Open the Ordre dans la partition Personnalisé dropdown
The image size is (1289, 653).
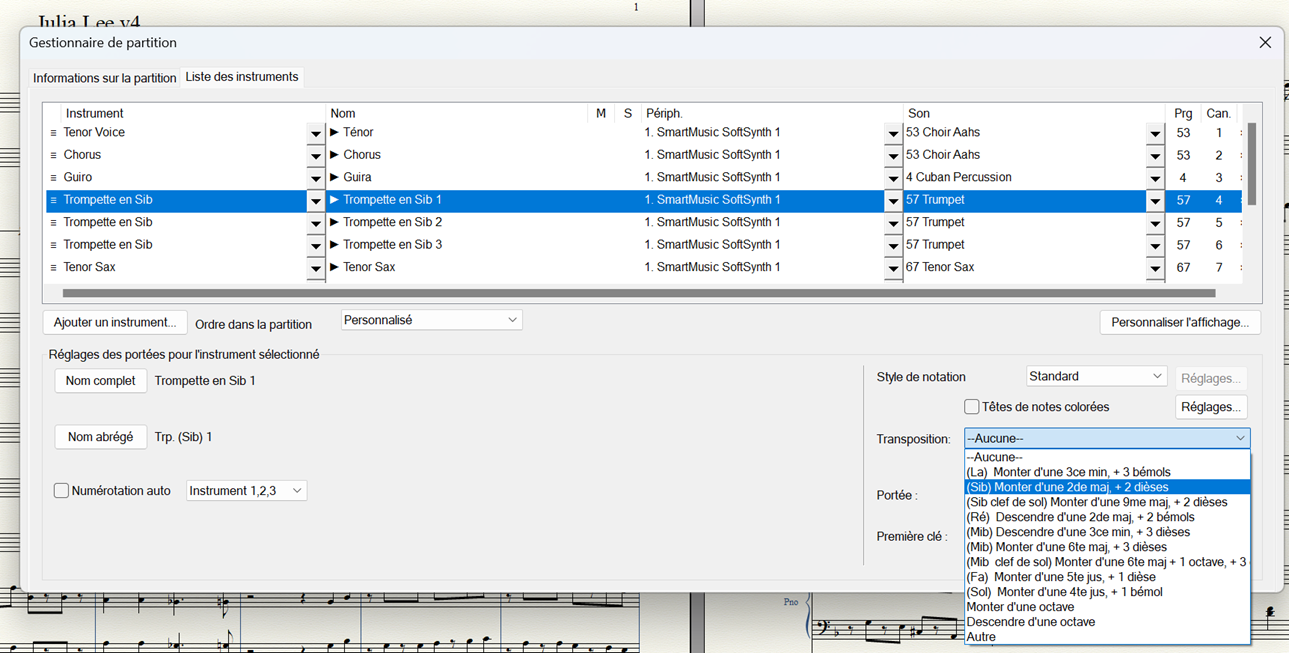431,321
